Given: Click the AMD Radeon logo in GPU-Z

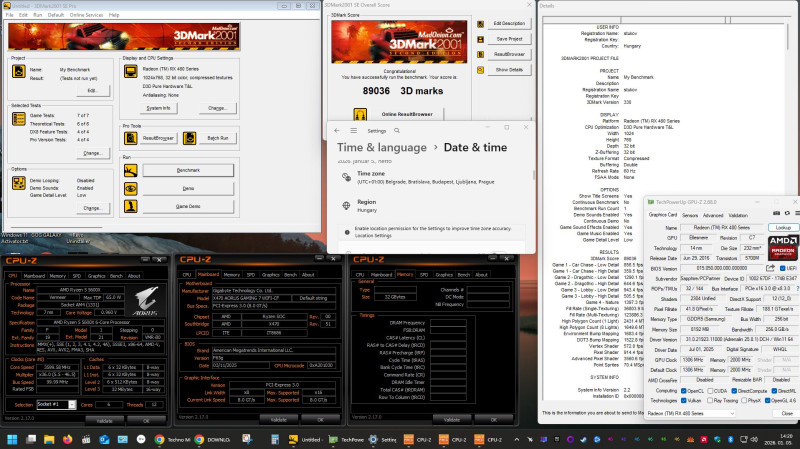Looking at the screenshot, I should click(783, 247).
